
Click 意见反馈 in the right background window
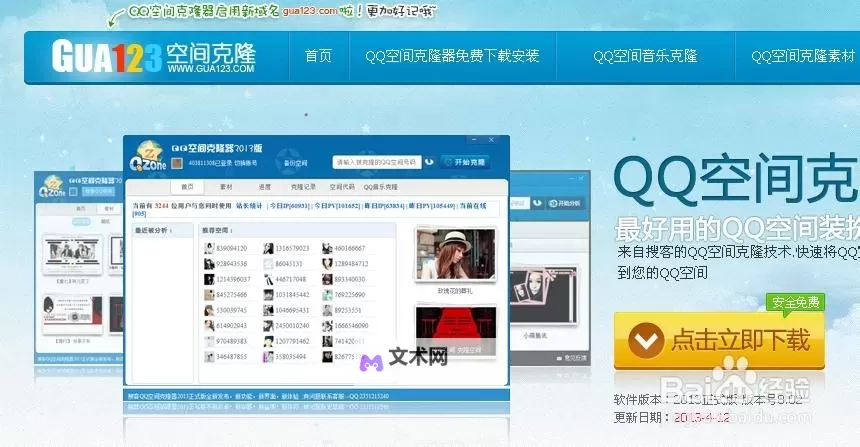coord(571,358)
